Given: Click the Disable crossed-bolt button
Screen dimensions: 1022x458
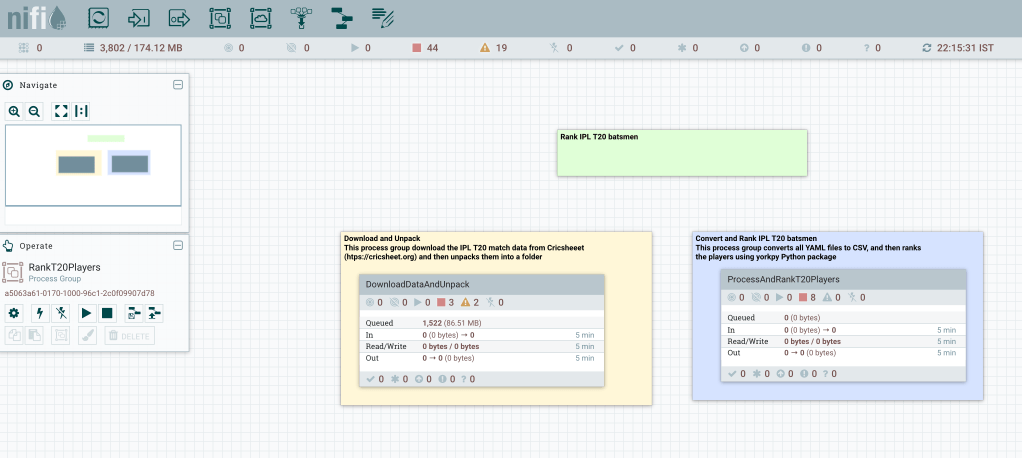Looking at the screenshot, I should click(61, 313).
